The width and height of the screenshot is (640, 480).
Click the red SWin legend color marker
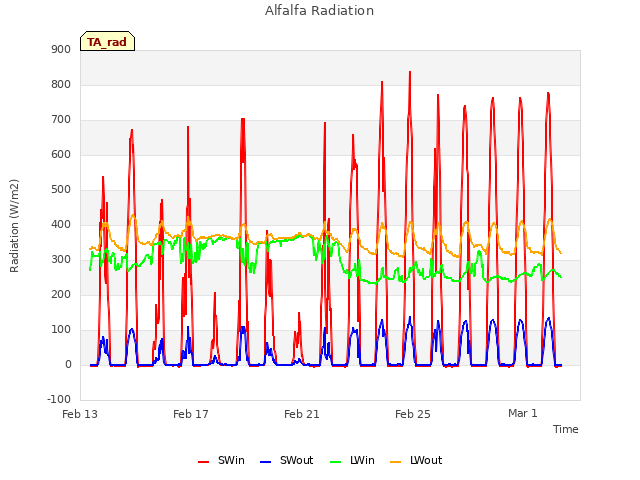(203, 462)
